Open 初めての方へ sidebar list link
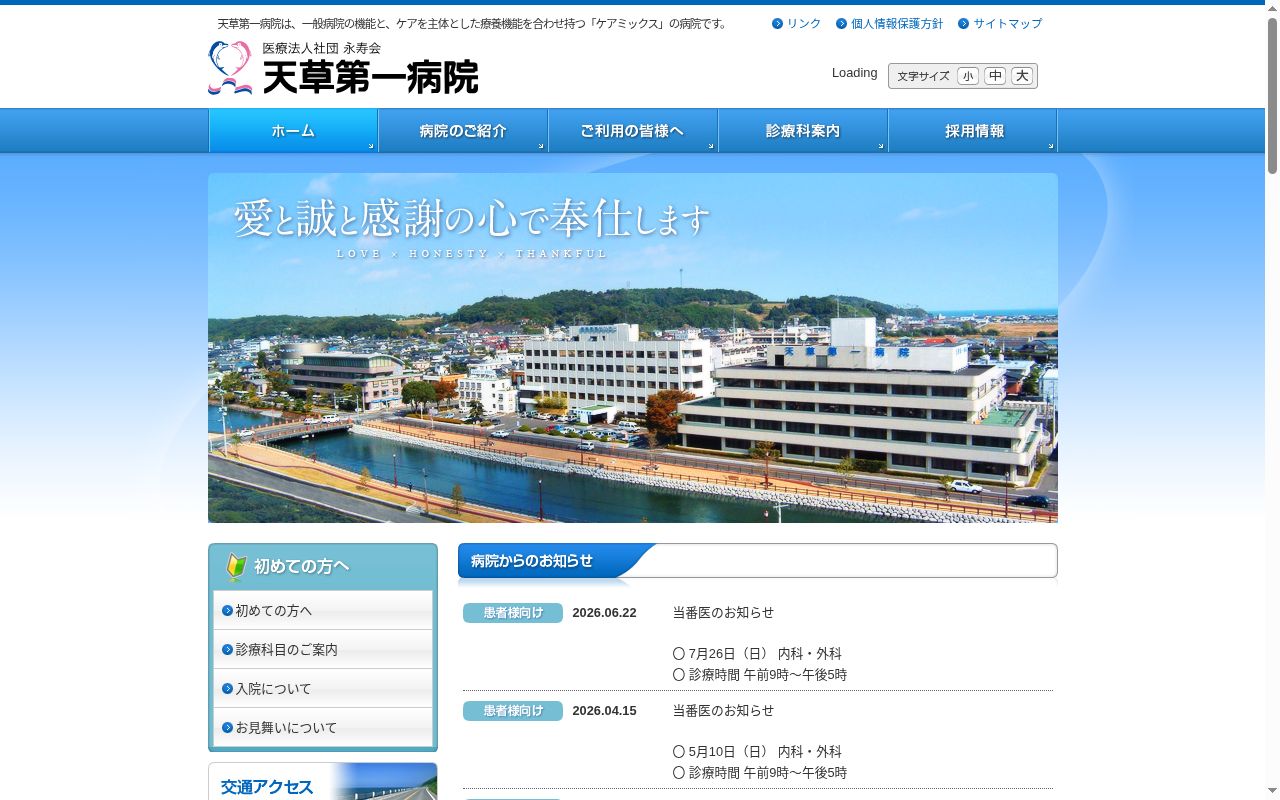The height and width of the screenshot is (800, 1280). click(x=323, y=610)
